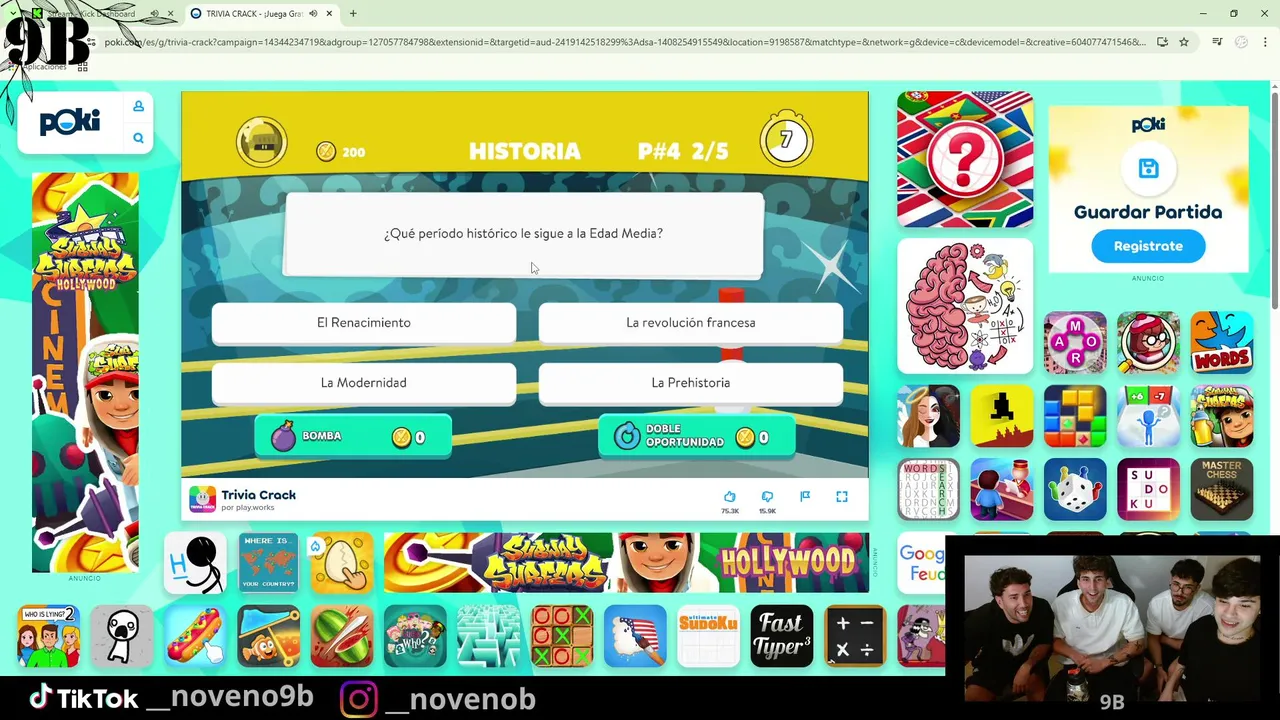Open the screaming white character game icon
The height and width of the screenshot is (720, 1280).
(121, 636)
